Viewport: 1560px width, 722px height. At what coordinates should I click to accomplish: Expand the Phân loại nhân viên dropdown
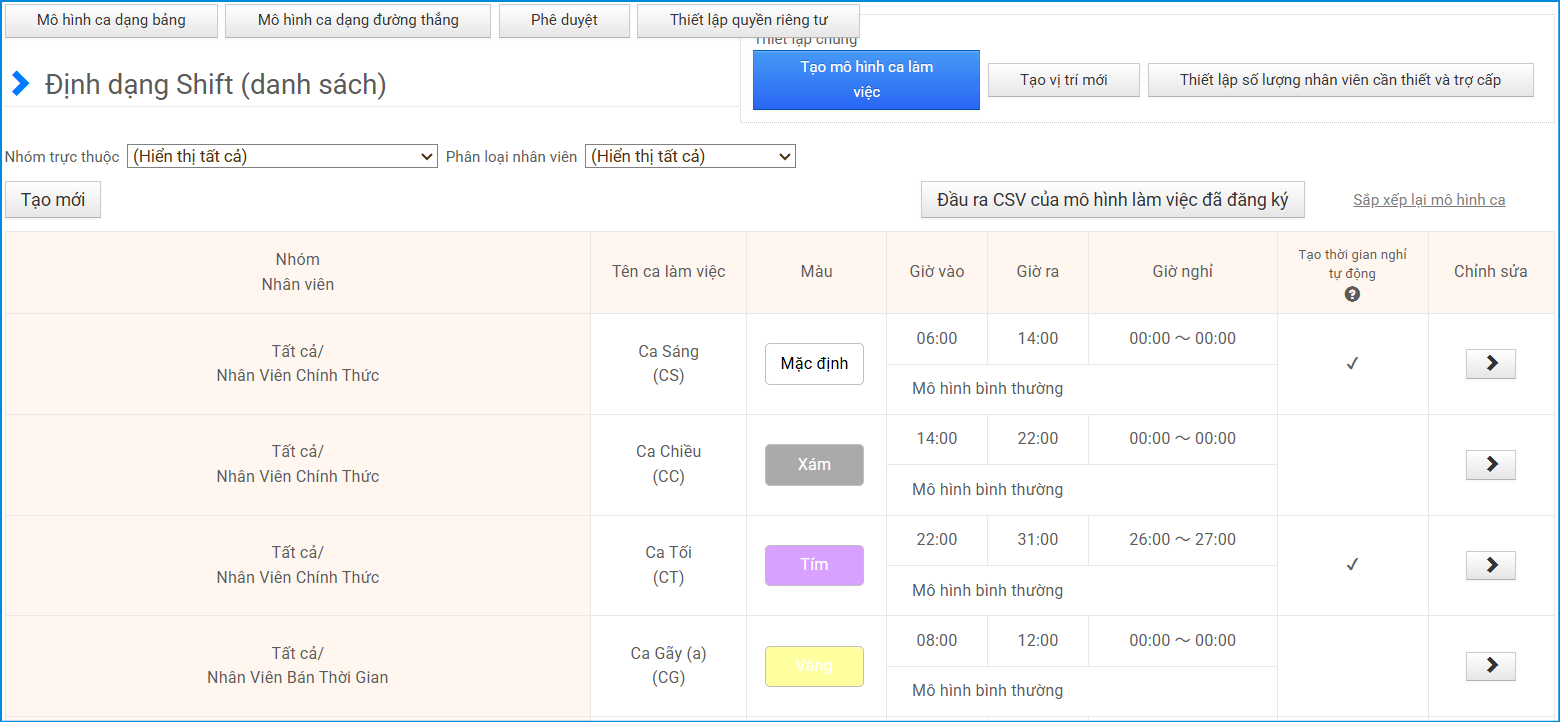pyautogui.click(x=690, y=156)
